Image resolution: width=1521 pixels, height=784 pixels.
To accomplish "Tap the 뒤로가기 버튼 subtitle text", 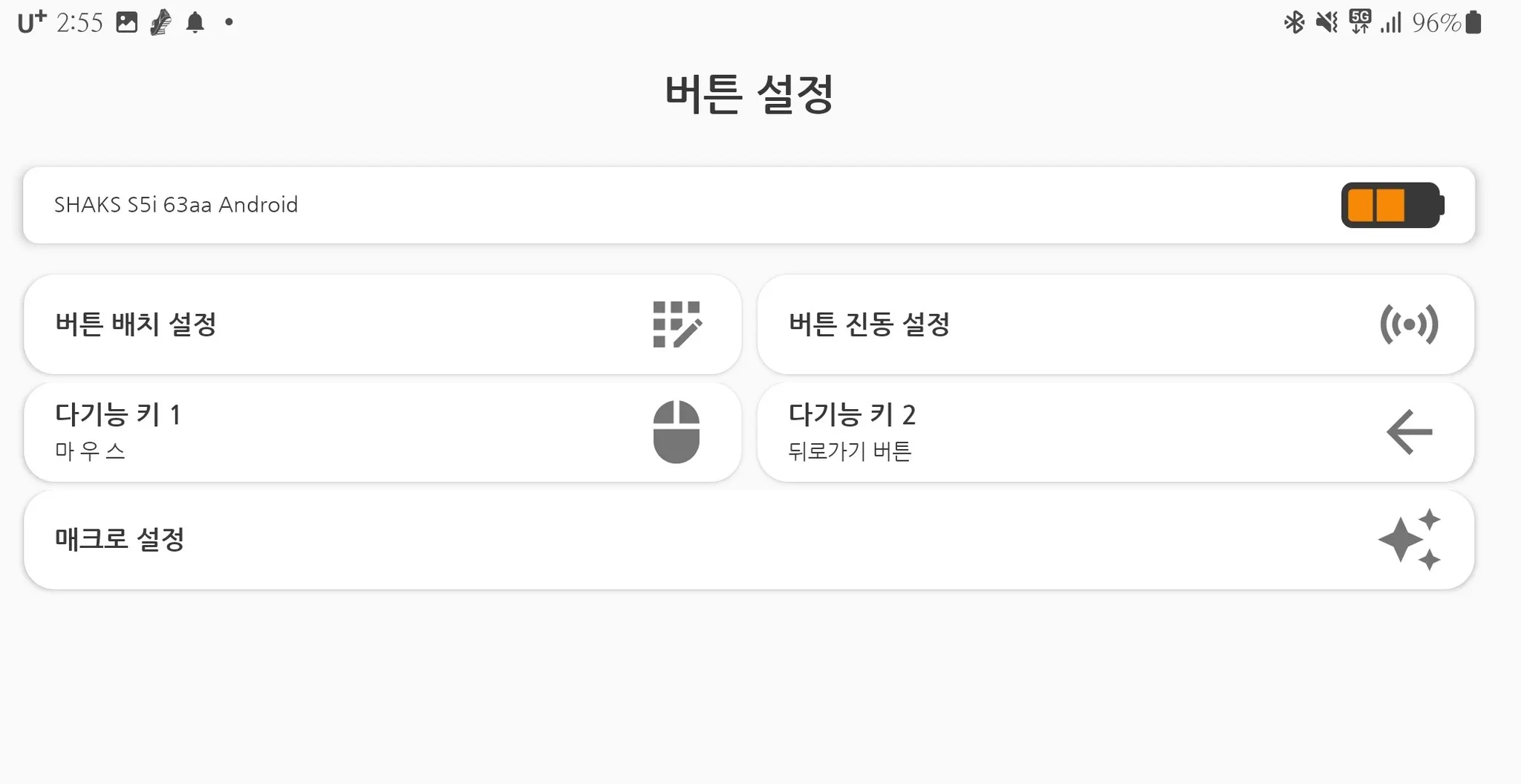I will click(x=850, y=451).
